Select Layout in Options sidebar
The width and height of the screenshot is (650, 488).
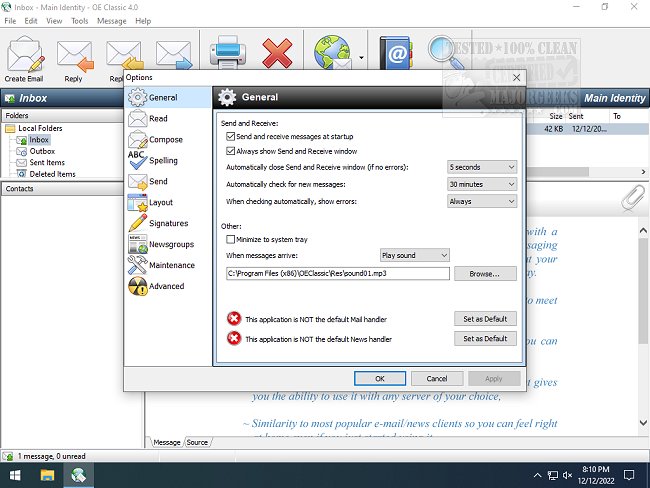click(x=168, y=202)
